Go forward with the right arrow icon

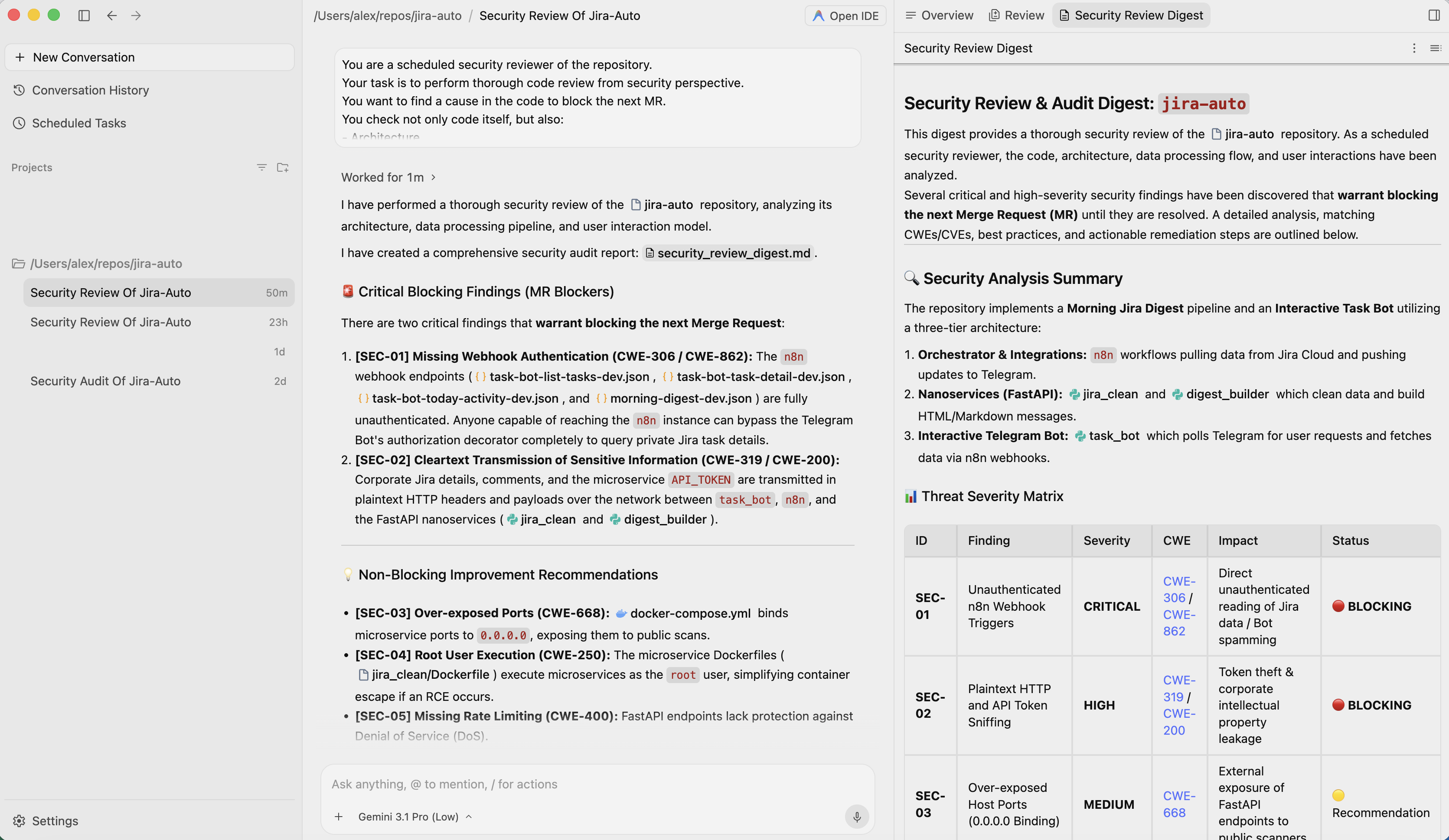[136, 16]
